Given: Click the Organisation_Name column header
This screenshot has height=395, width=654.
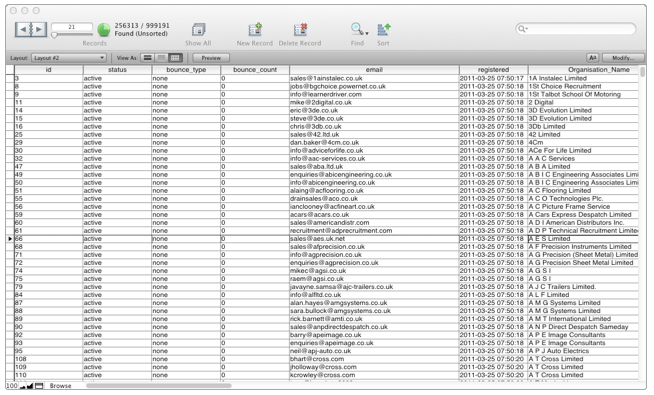Looking at the screenshot, I should (583, 70).
